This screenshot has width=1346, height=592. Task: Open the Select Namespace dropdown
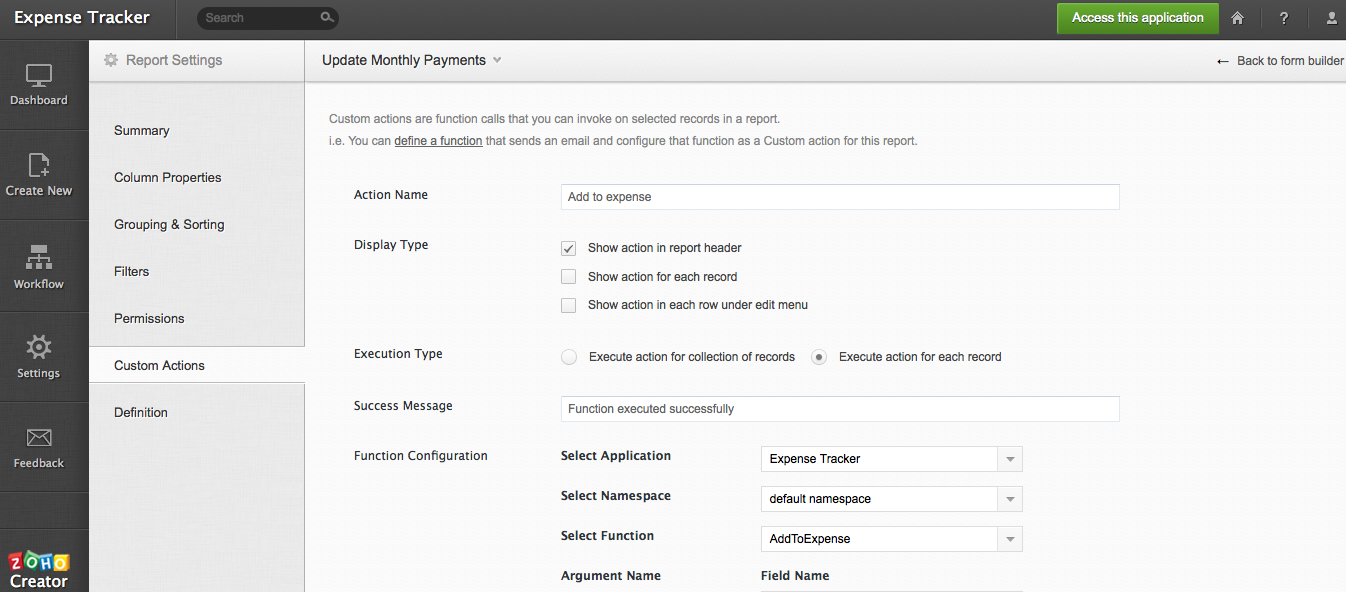point(1010,499)
